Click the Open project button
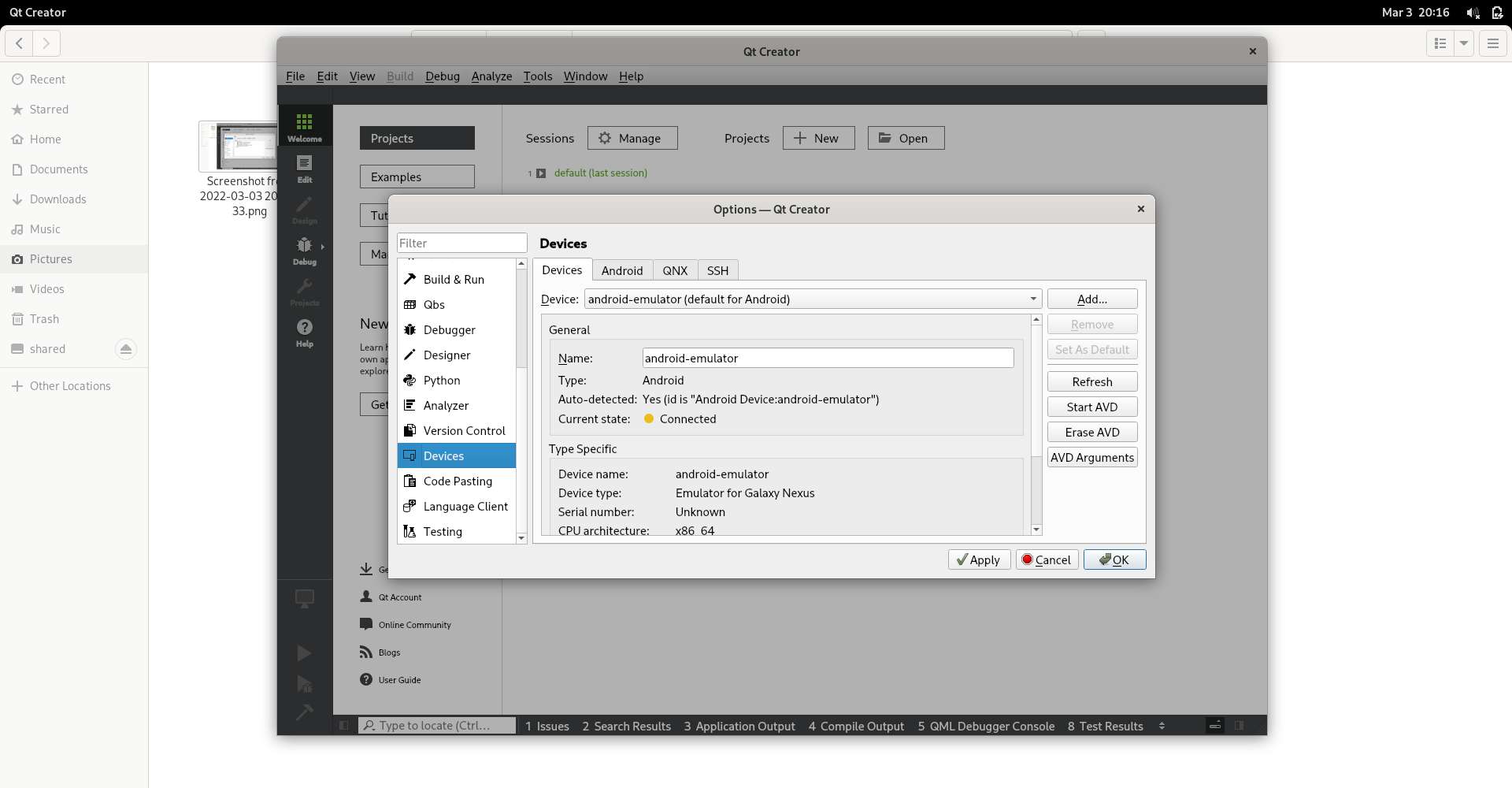The height and width of the screenshot is (788, 1512). 906,138
